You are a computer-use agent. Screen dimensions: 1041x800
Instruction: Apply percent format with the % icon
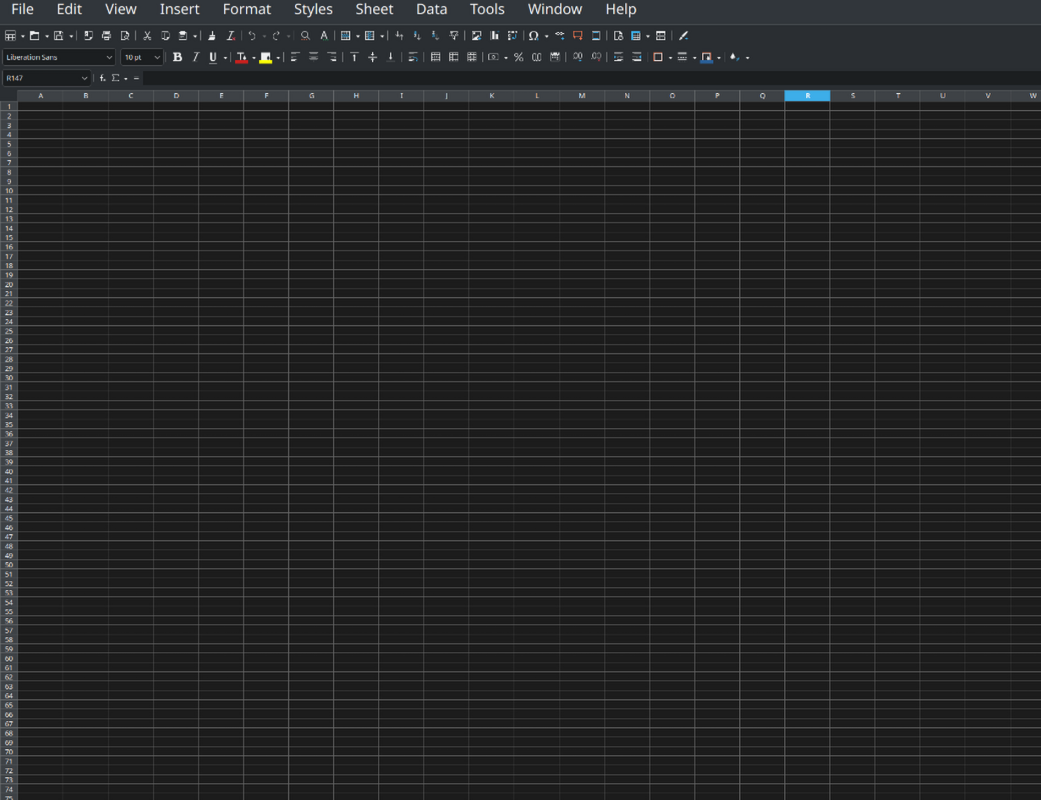pyautogui.click(x=518, y=57)
